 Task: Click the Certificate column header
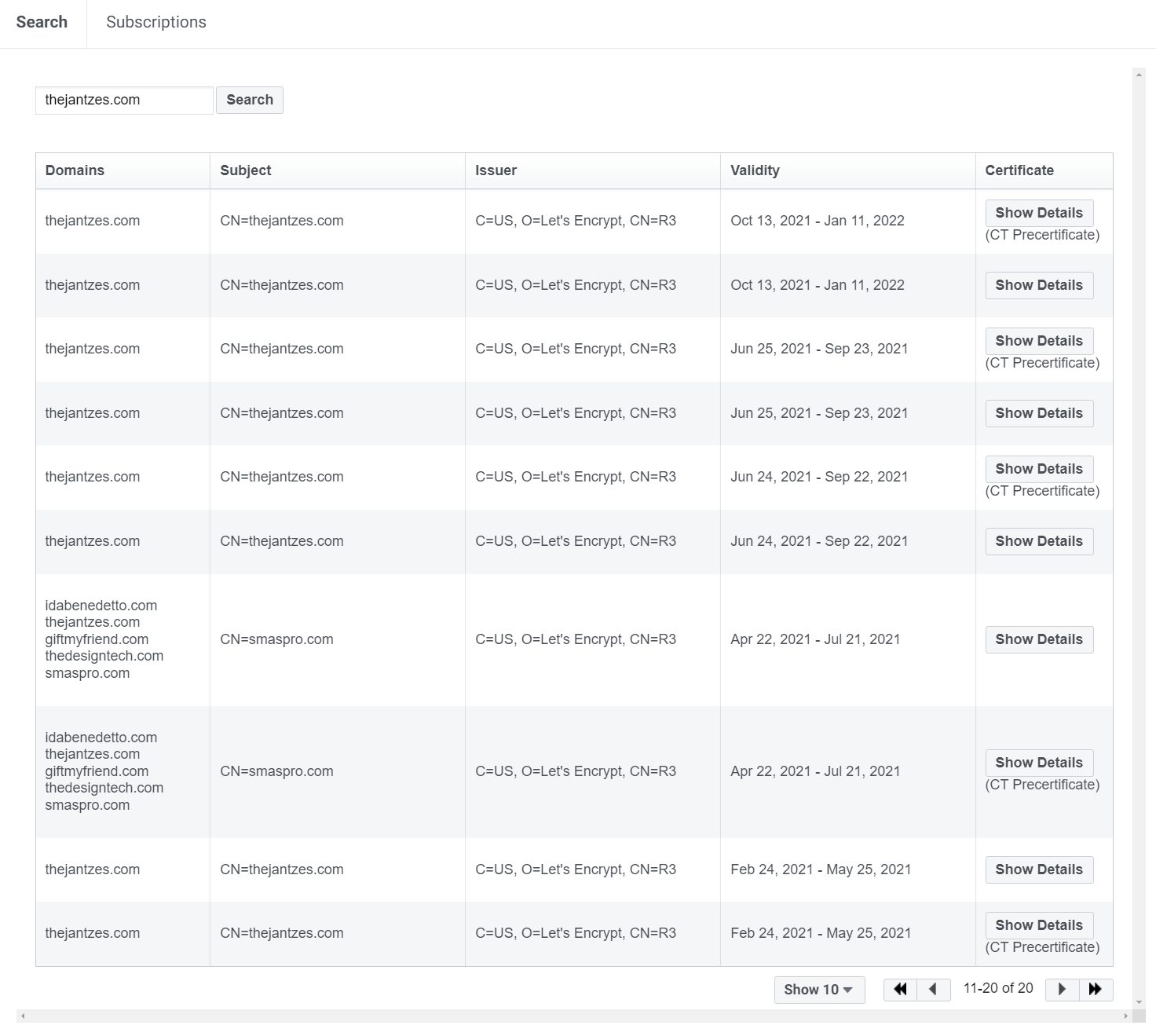coord(1044,170)
